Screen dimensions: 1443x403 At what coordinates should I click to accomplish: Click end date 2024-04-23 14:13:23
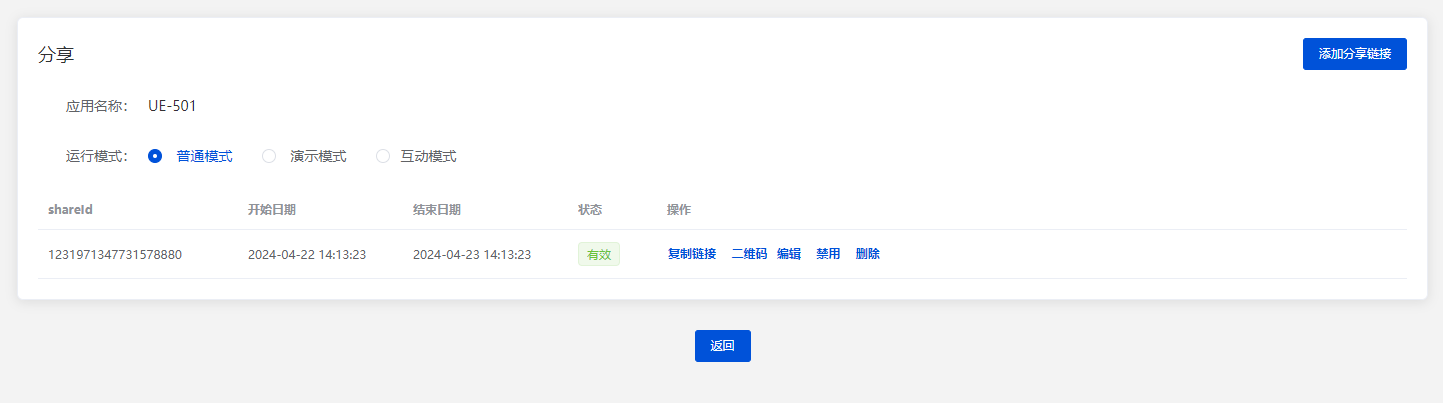pyautogui.click(x=472, y=254)
